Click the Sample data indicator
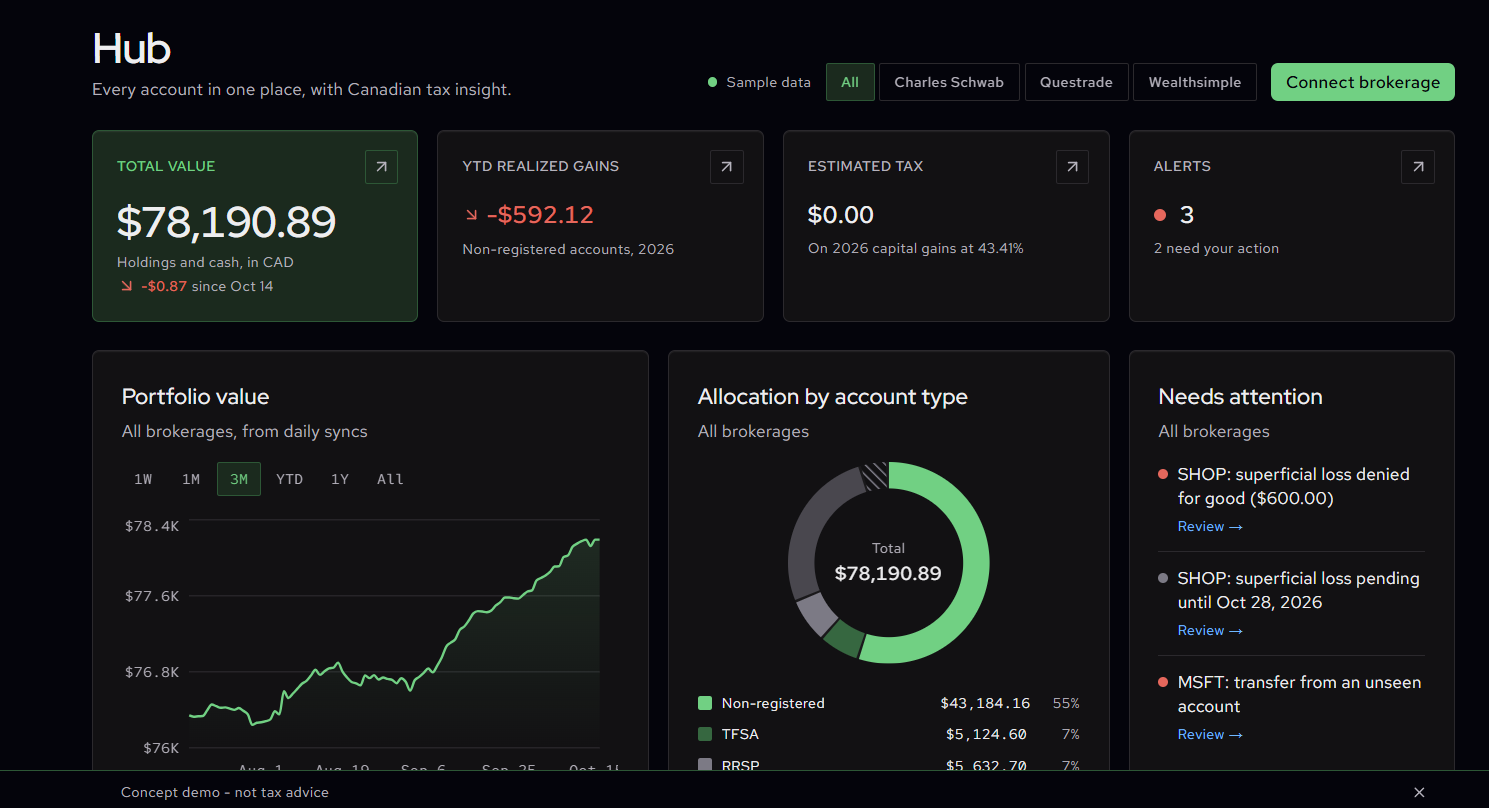The height and width of the screenshot is (808, 1489). [759, 82]
